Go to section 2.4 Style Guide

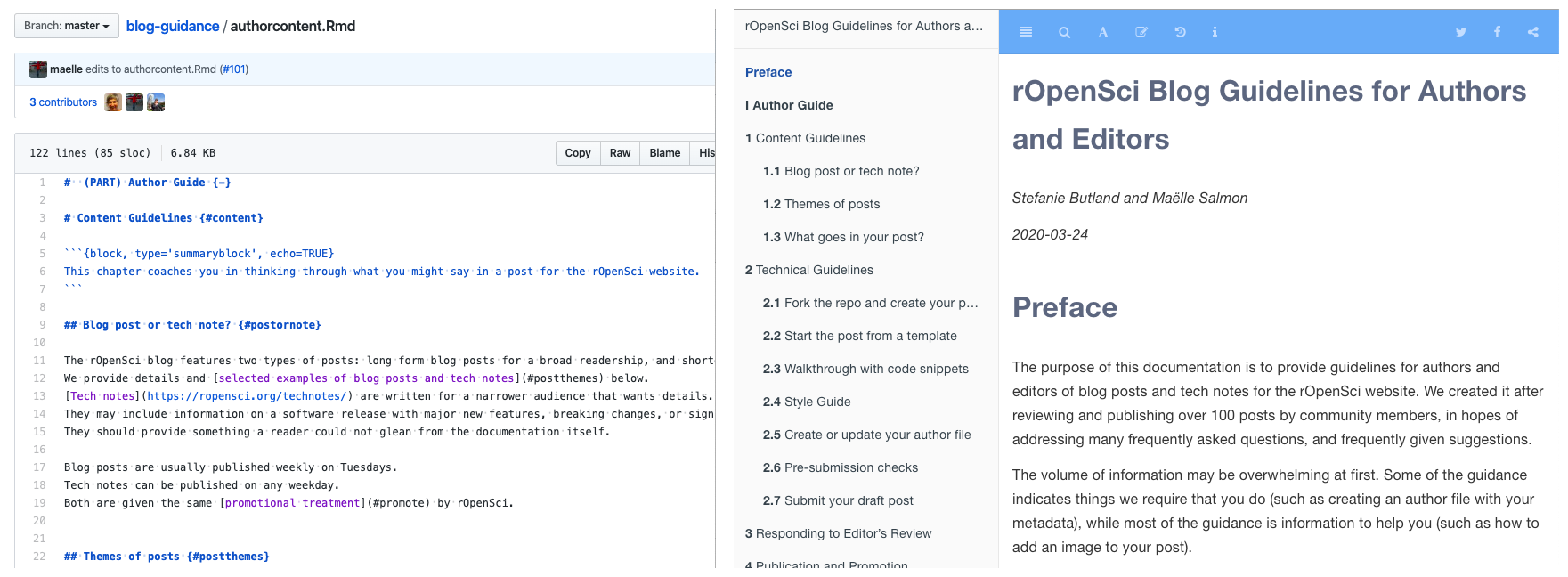coord(807,402)
